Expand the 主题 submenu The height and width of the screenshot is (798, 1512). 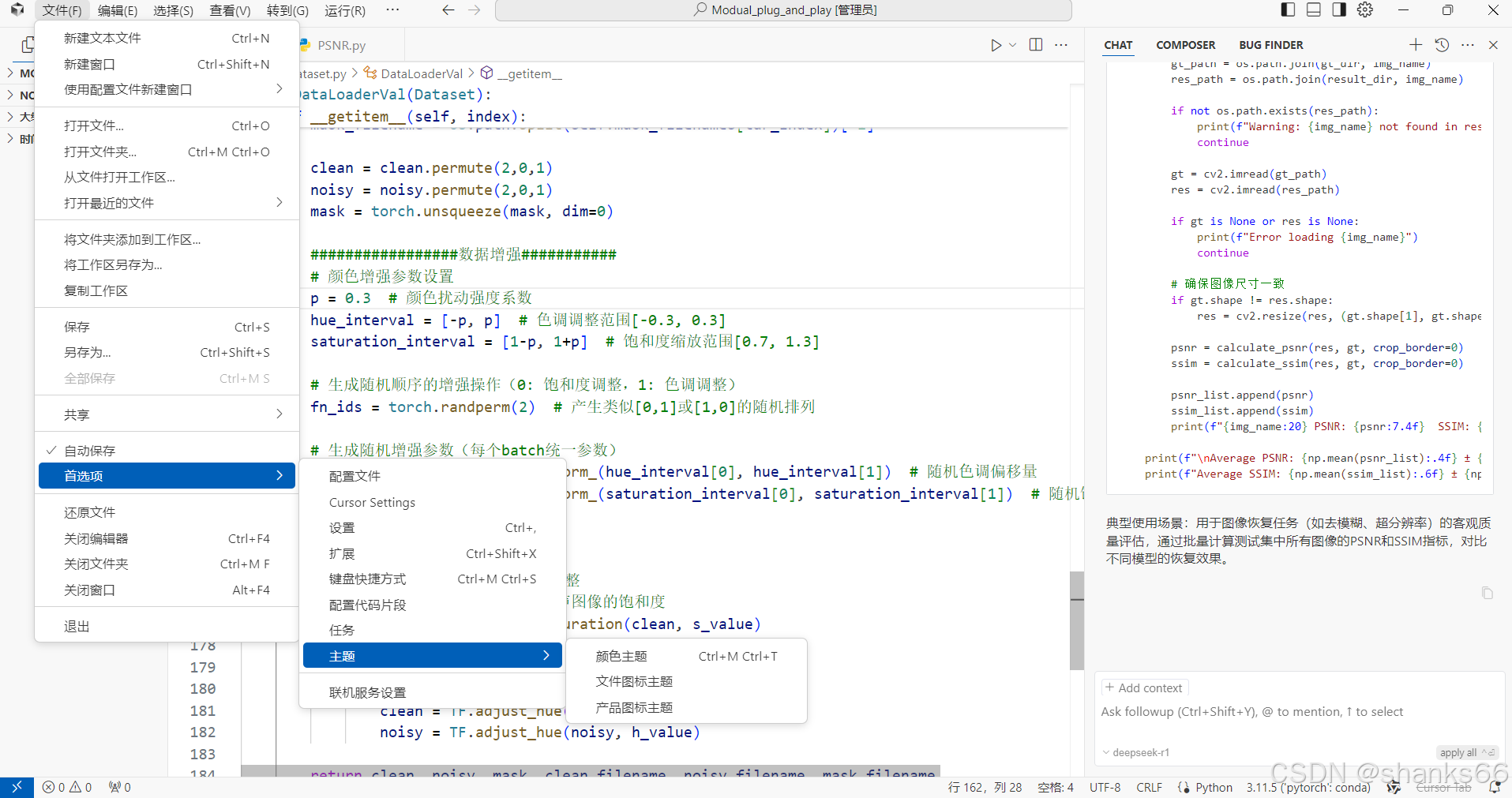point(432,656)
